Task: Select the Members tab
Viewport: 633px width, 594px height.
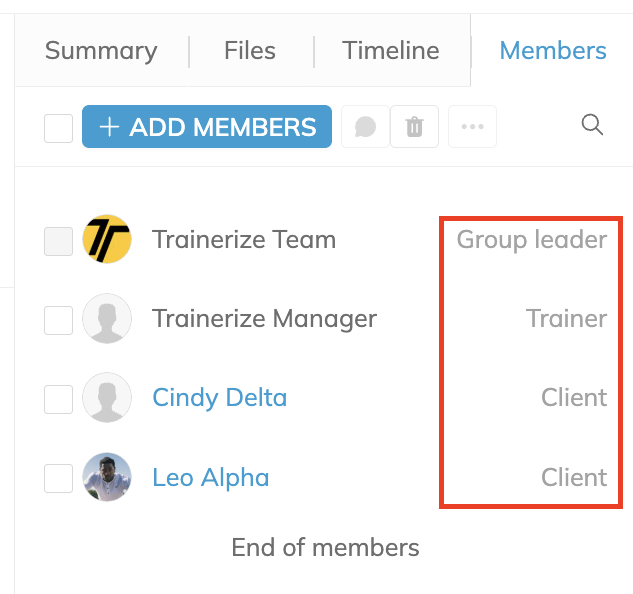Action: tap(553, 51)
